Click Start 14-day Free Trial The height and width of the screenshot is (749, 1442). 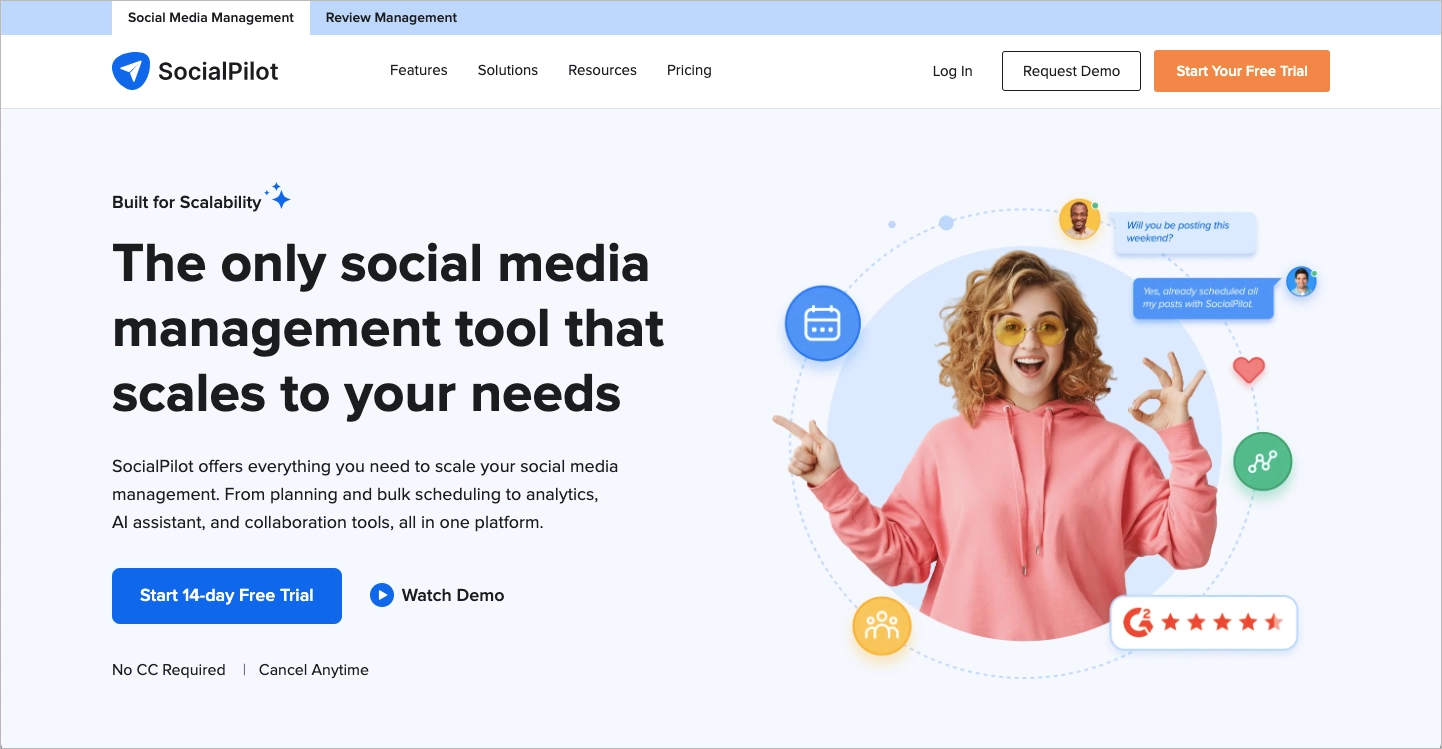coord(227,595)
